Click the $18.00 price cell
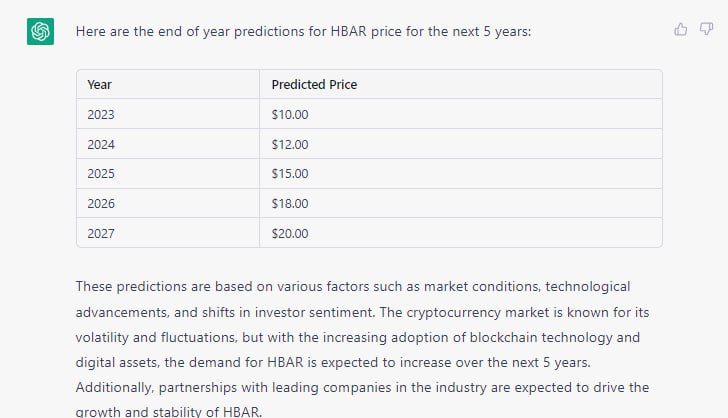The width and height of the screenshot is (728, 418). pos(461,203)
